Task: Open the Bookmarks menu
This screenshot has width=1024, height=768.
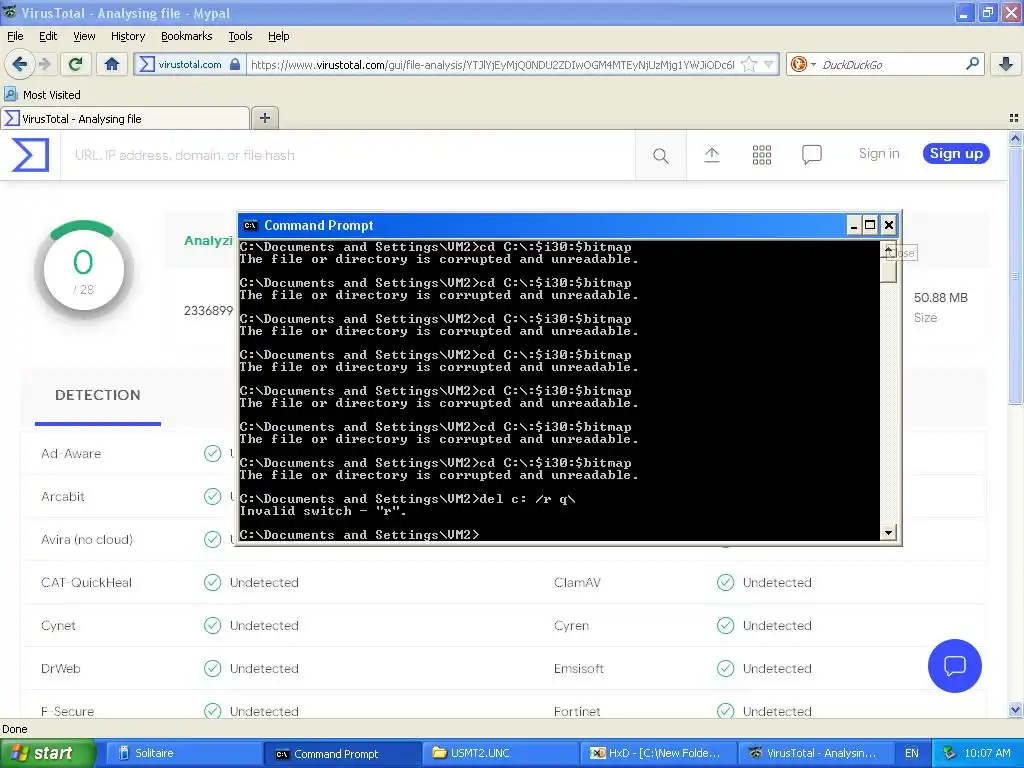Action: (186, 36)
